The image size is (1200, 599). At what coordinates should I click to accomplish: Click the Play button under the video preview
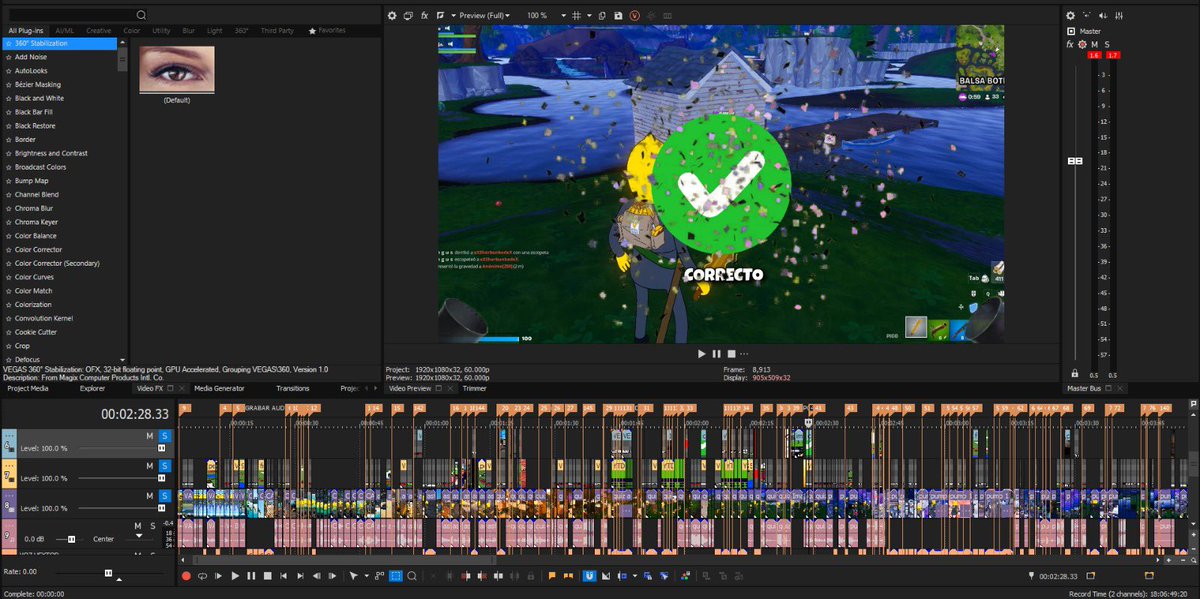[702, 354]
